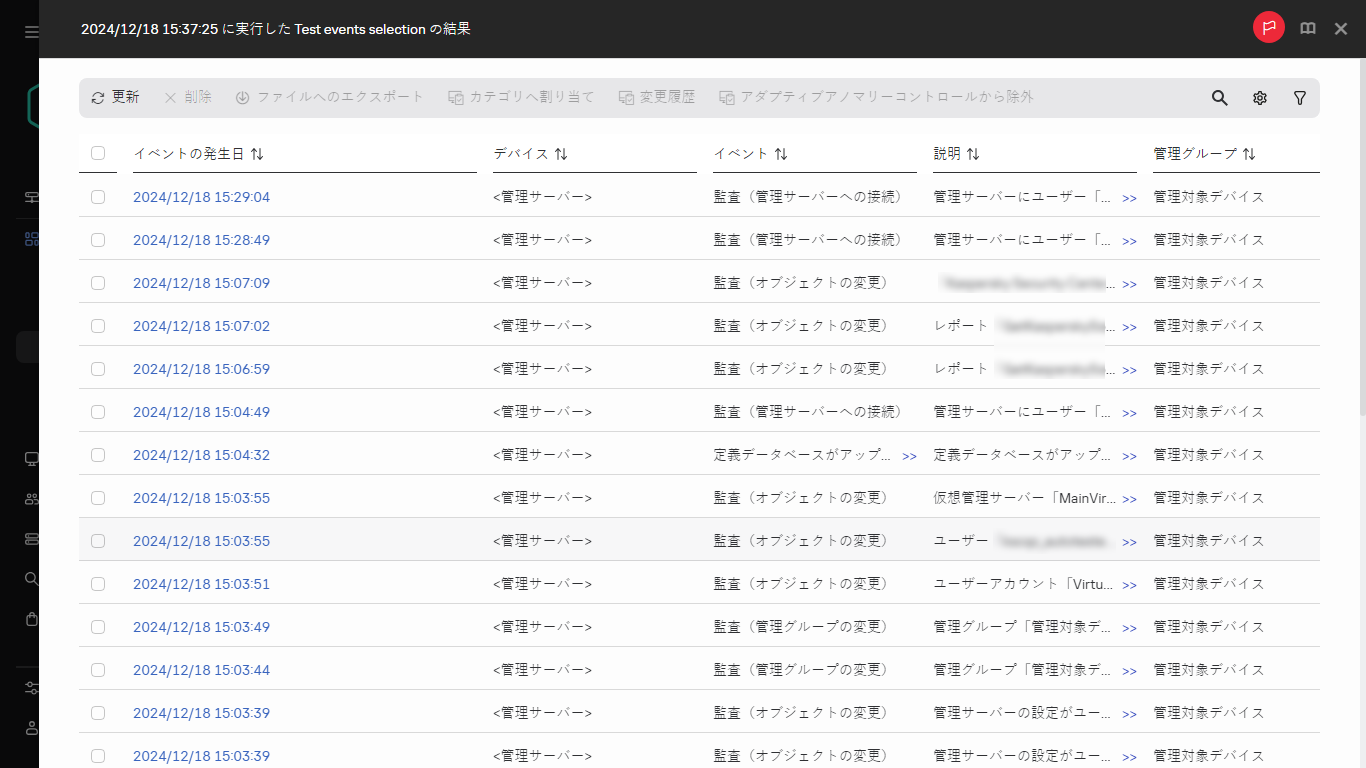Toggle the select-all checkbox in the table header
The image size is (1366, 768).
[97, 153]
